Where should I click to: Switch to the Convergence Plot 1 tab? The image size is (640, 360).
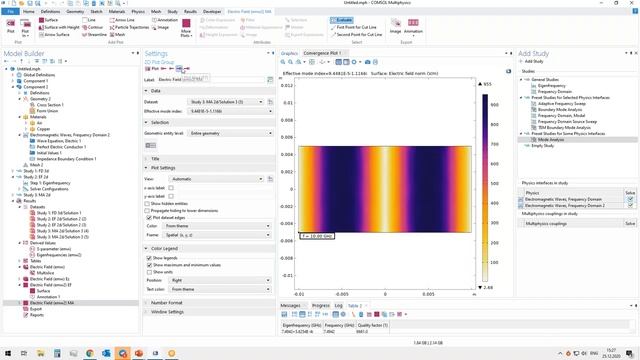point(322,53)
